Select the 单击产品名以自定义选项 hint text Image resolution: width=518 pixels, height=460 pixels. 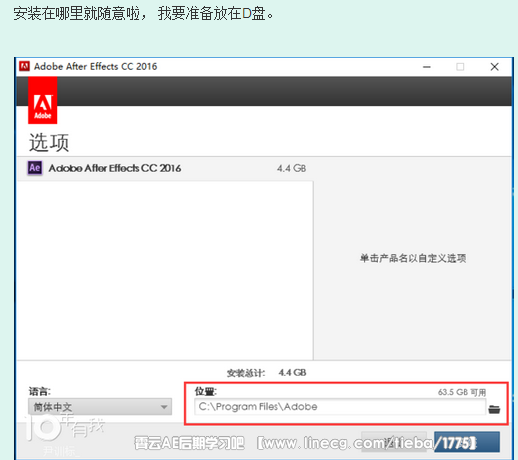[413, 258]
